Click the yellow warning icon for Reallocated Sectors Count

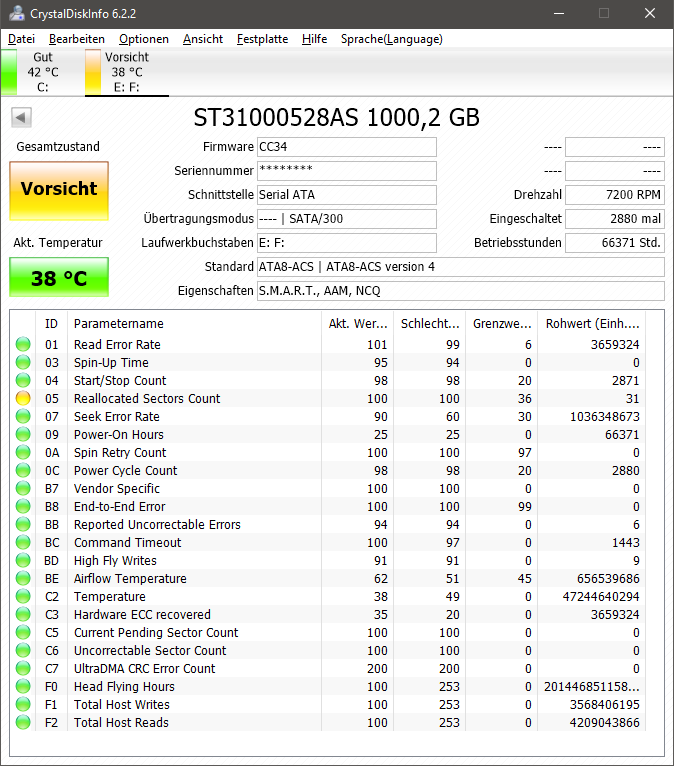pos(23,398)
